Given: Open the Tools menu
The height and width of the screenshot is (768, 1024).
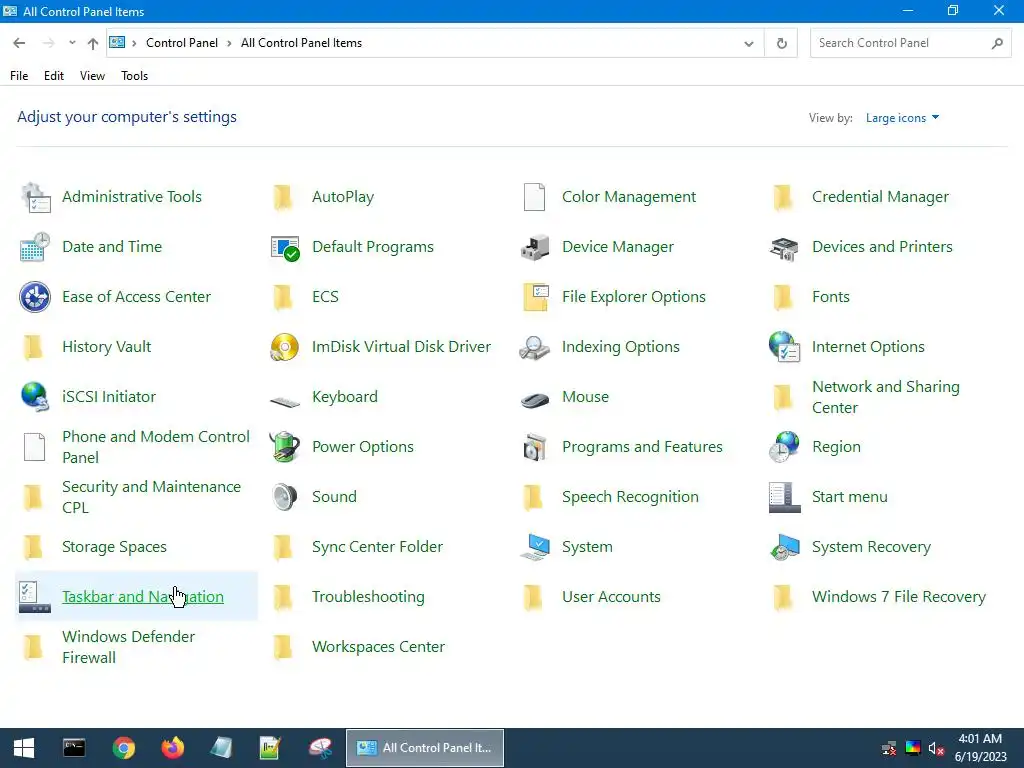Looking at the screenshot, I should pyautogui.click(x=135, y=76).
